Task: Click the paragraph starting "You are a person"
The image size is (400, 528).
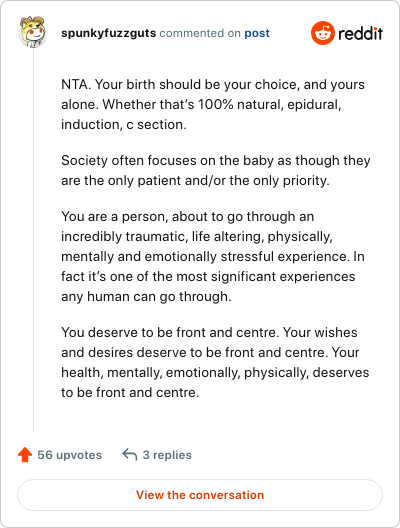Action: (213, 256)
